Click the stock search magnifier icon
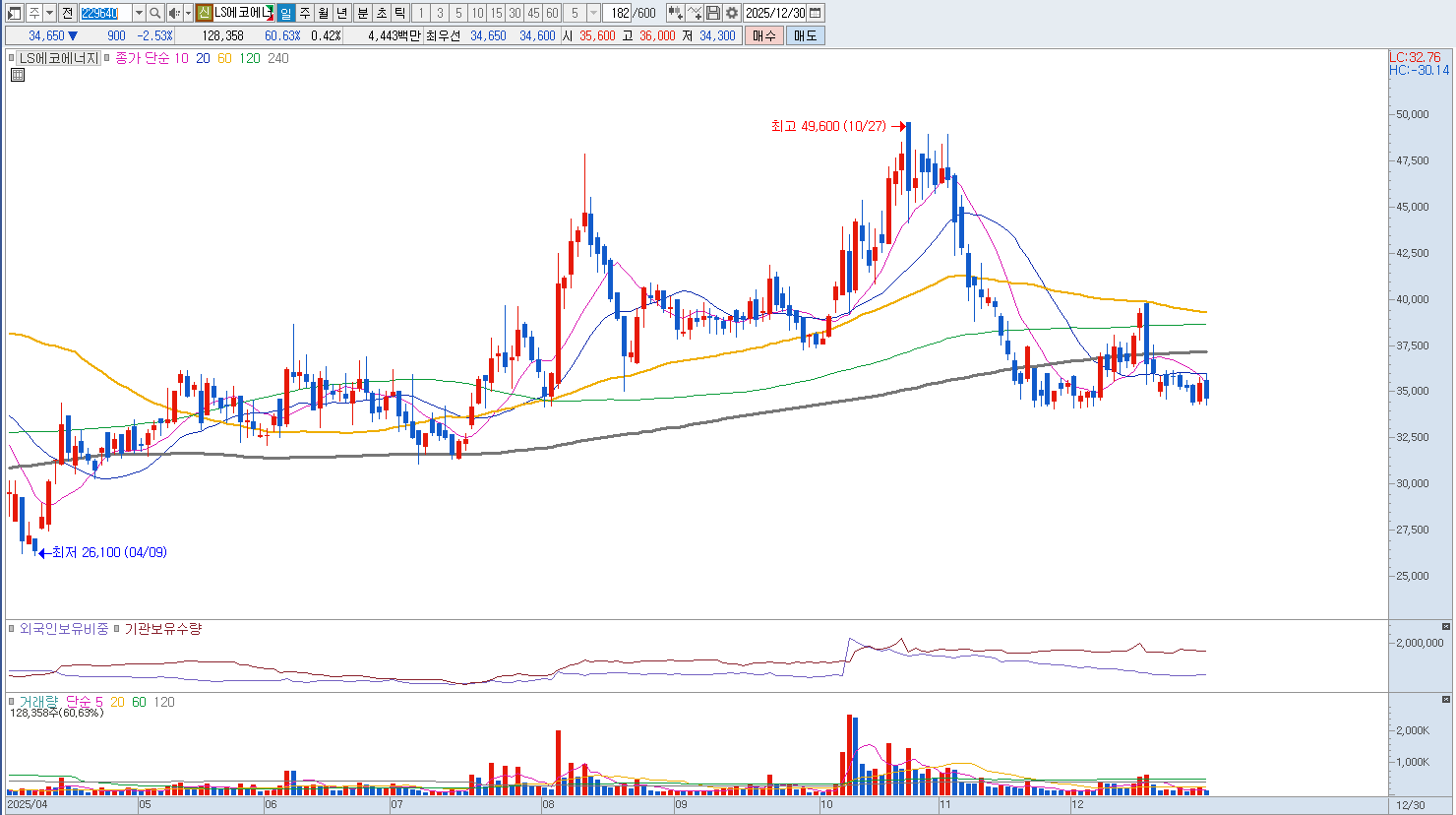This screenshot has height=815, width=1456. (x=154, y=13)
